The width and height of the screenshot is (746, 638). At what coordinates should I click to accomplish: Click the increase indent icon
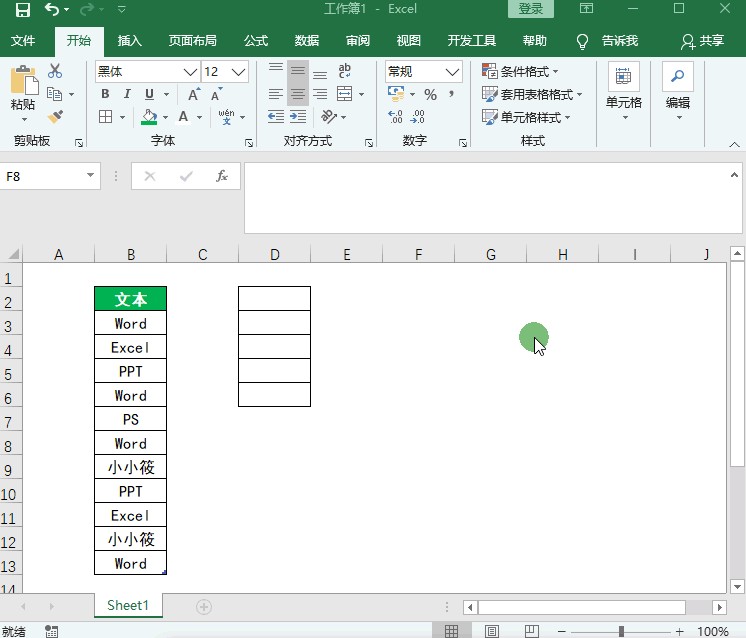coord(298,117)
